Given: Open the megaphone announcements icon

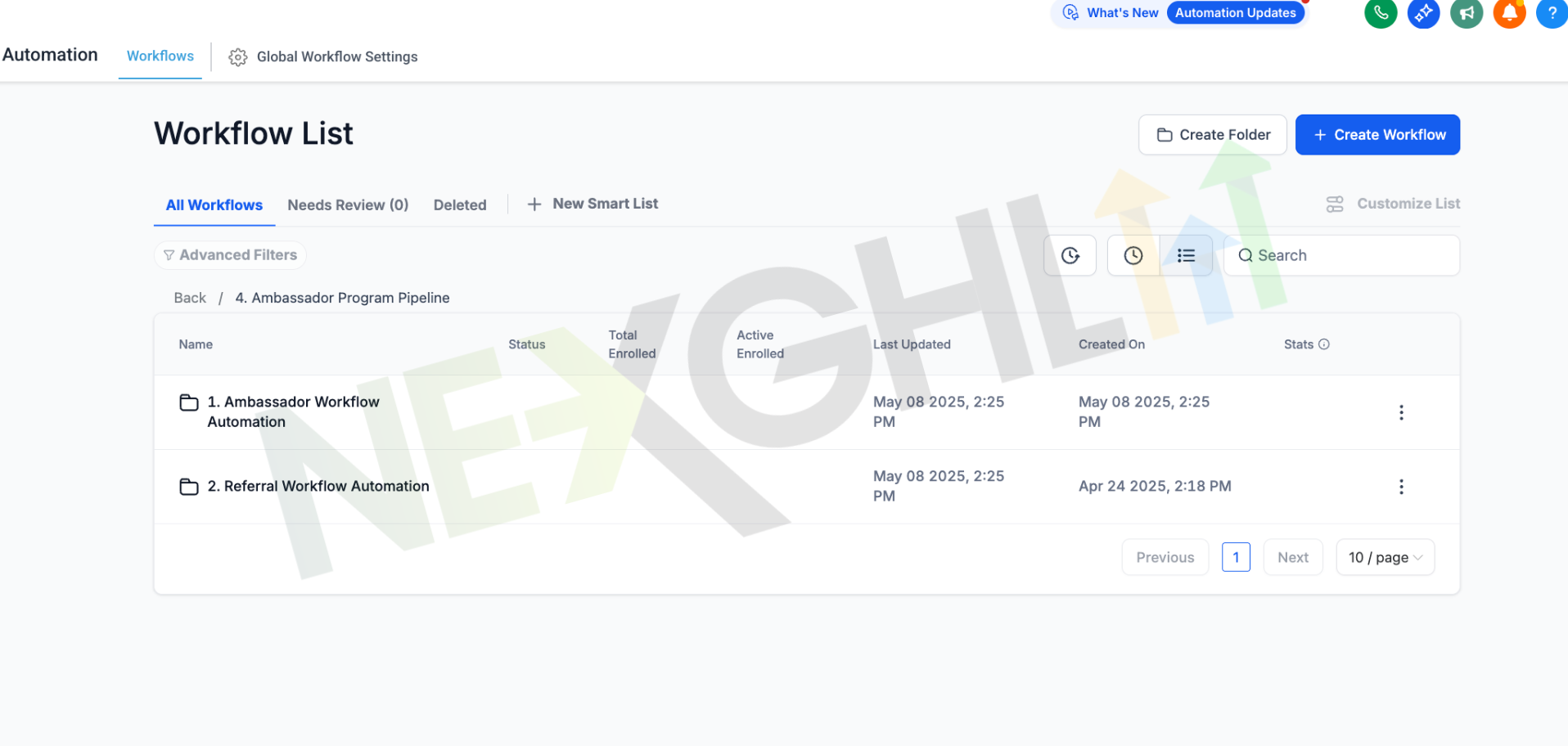Looking at the screenshot, I should 1467,13.
